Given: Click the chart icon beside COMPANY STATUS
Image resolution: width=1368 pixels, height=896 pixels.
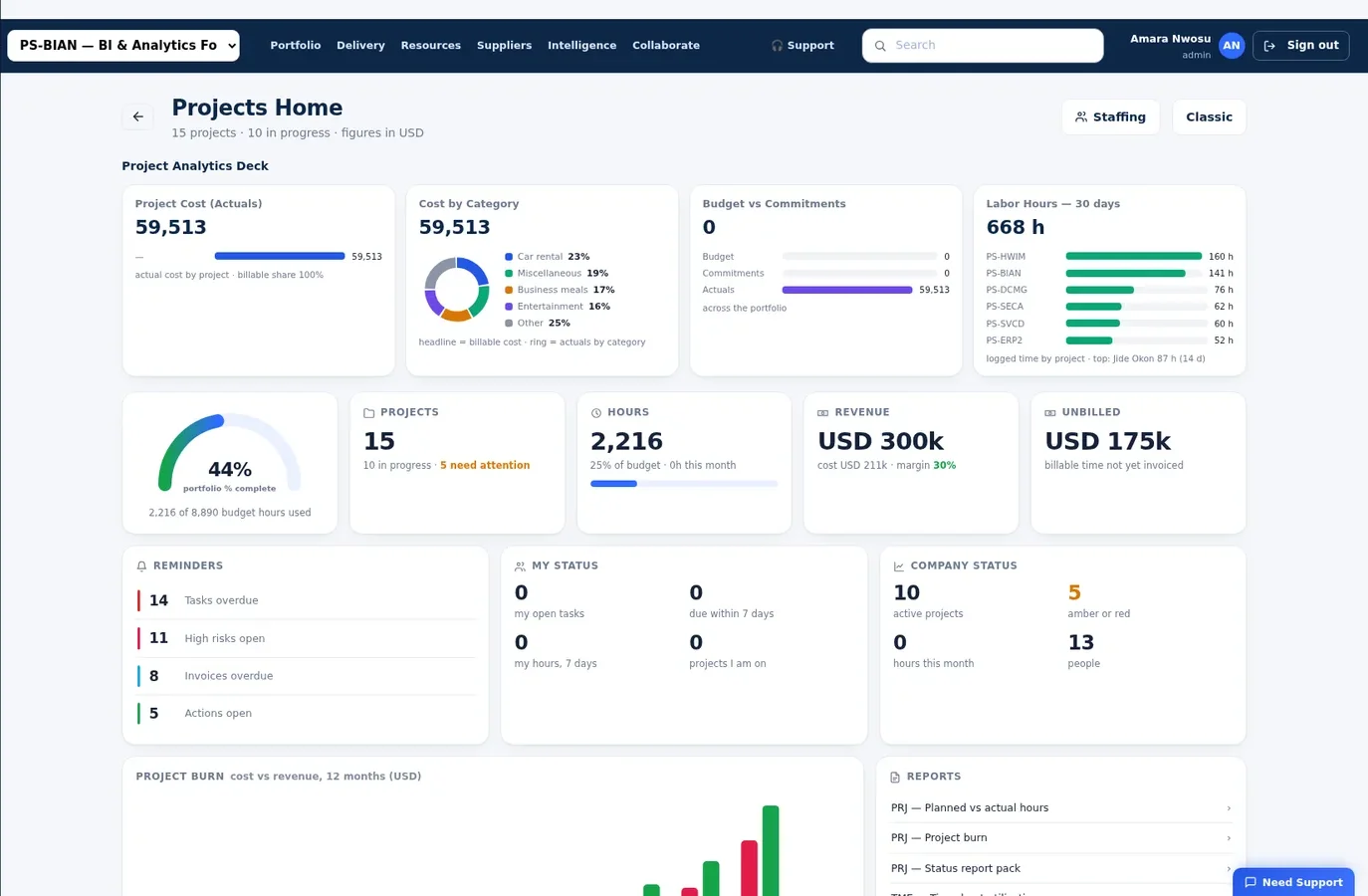Looking at the screenshot, I should pos(899,565).
